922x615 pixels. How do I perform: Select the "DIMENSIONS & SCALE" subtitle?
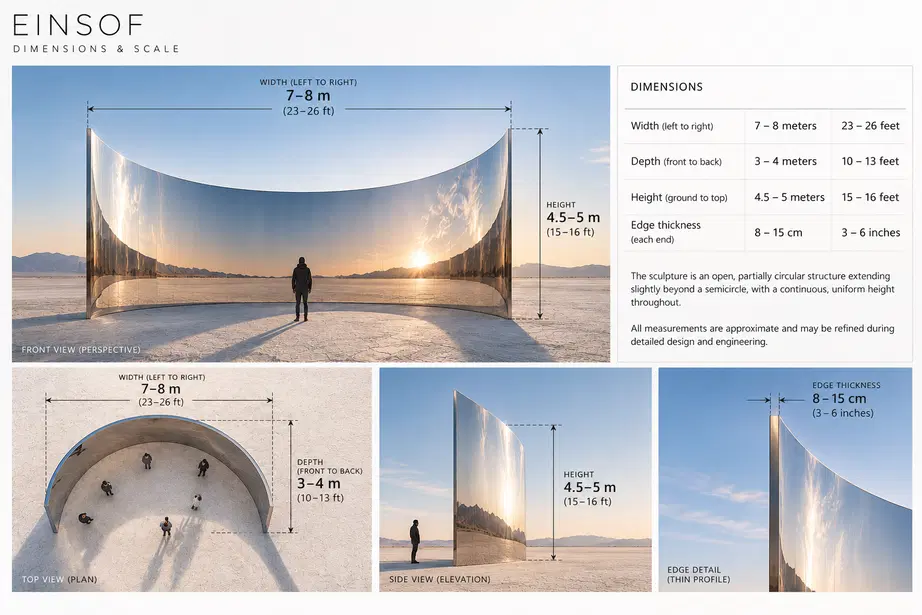[x=96, y=49]
